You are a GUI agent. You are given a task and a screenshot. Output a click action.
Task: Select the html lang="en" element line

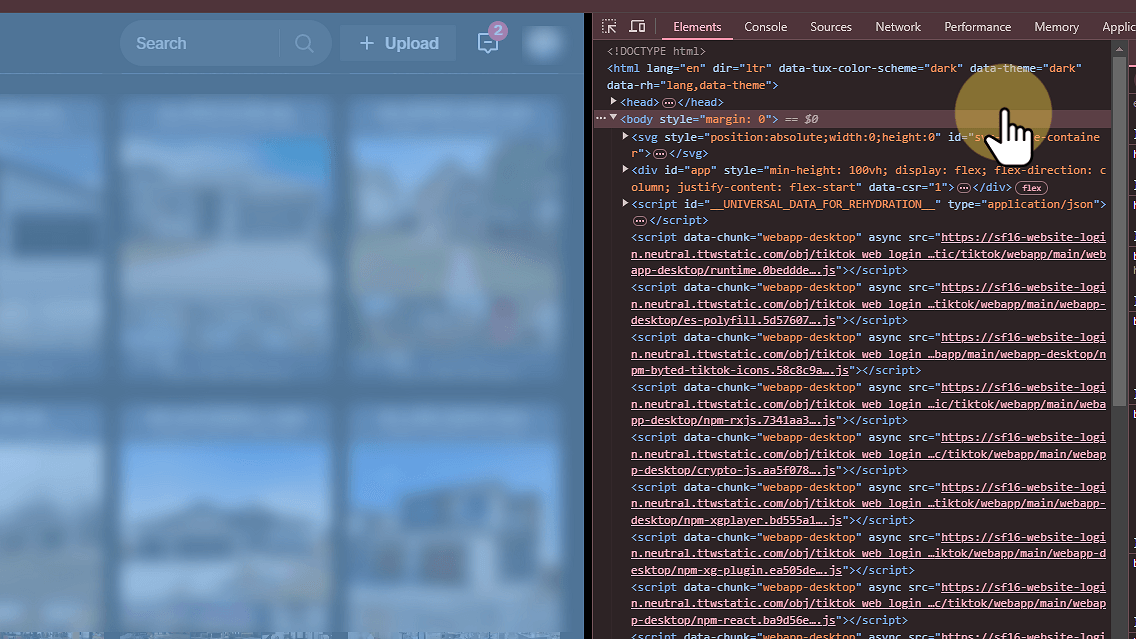coord(844,76)
